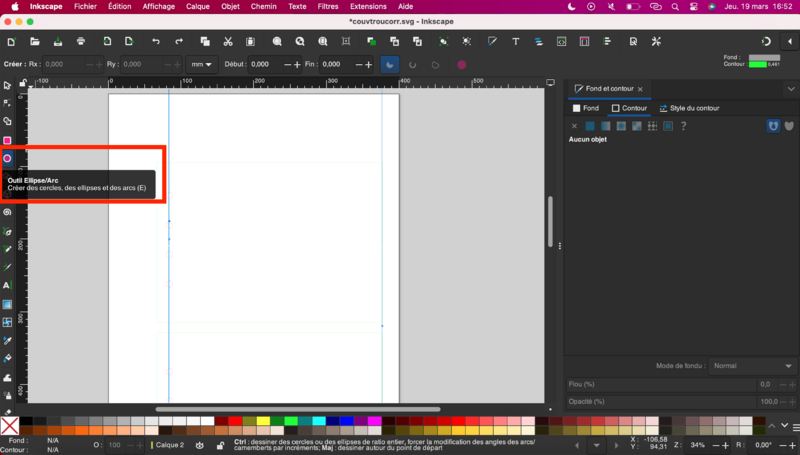
Task: Toggle the ruler corner lock icon
Action: [22, 81]
